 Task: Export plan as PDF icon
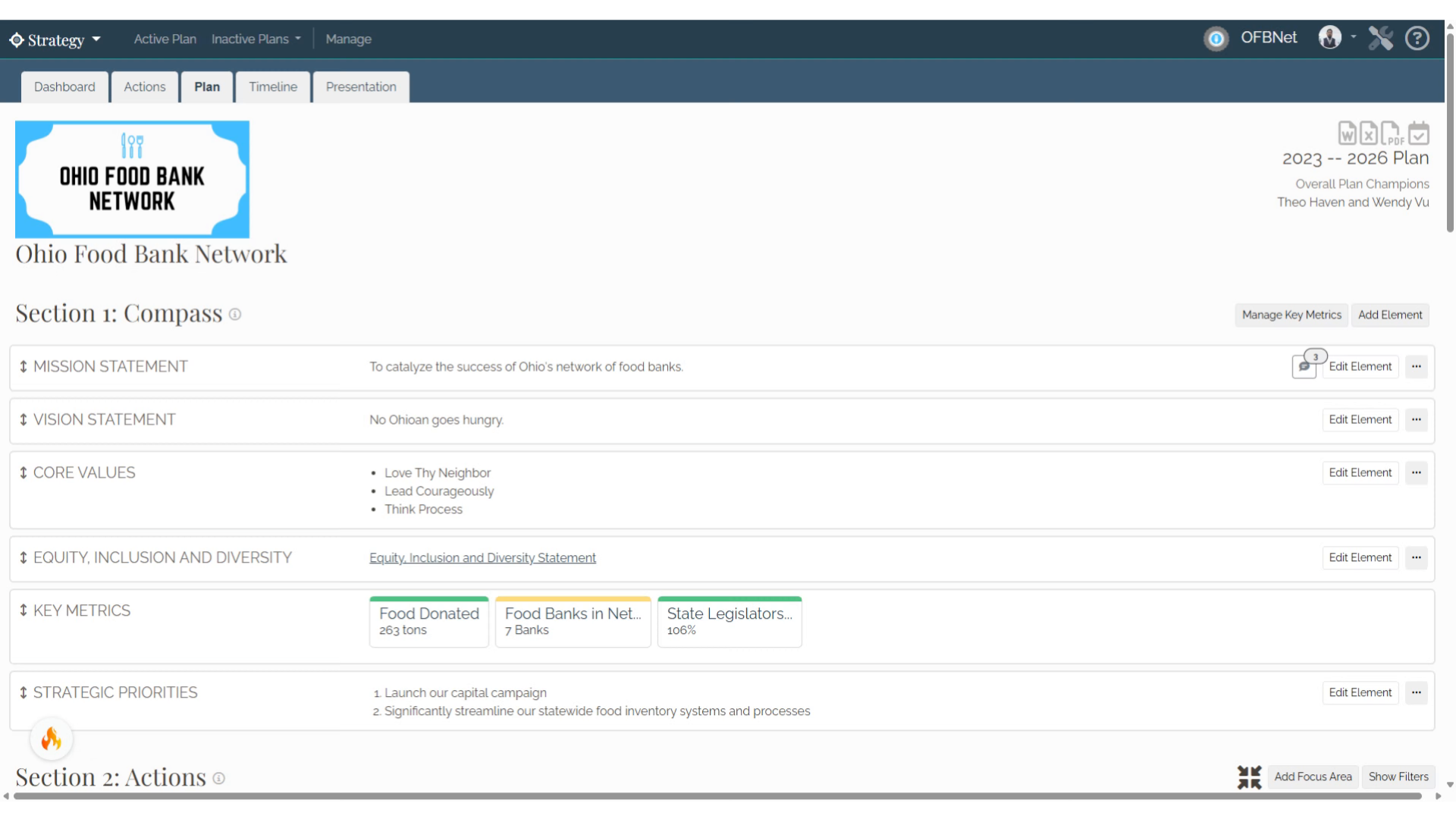pos(1392,133)
